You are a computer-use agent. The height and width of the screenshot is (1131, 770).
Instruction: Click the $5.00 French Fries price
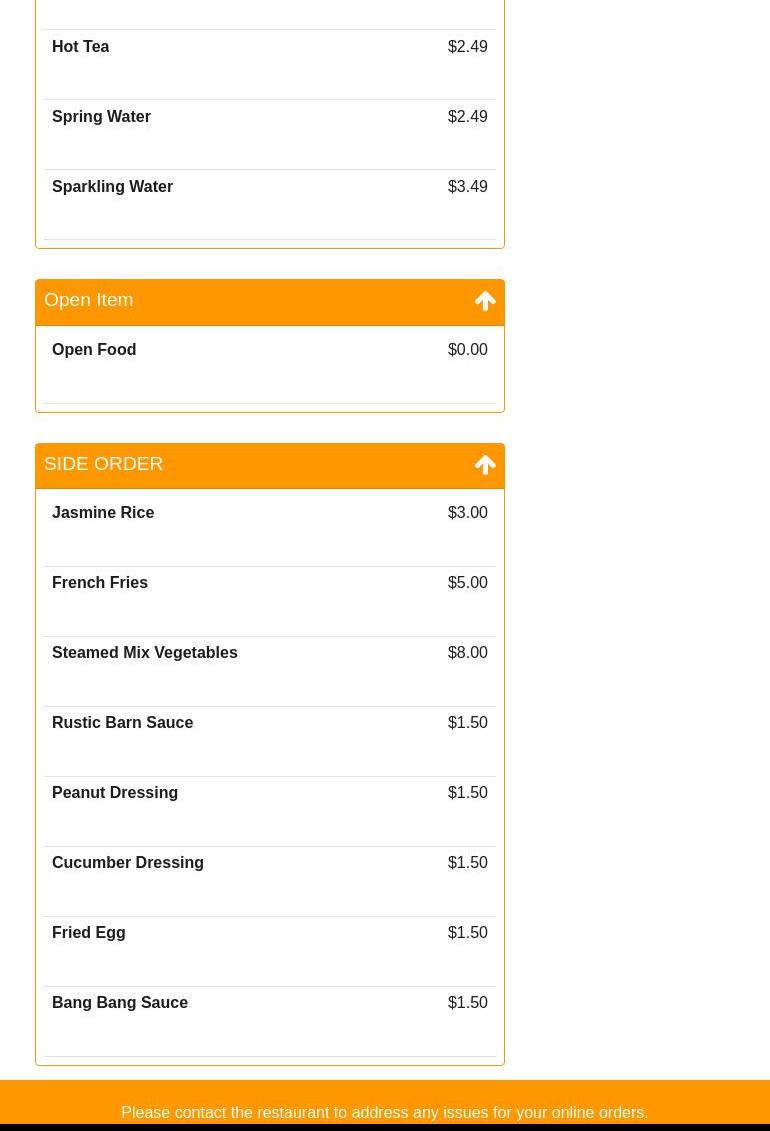467,582
